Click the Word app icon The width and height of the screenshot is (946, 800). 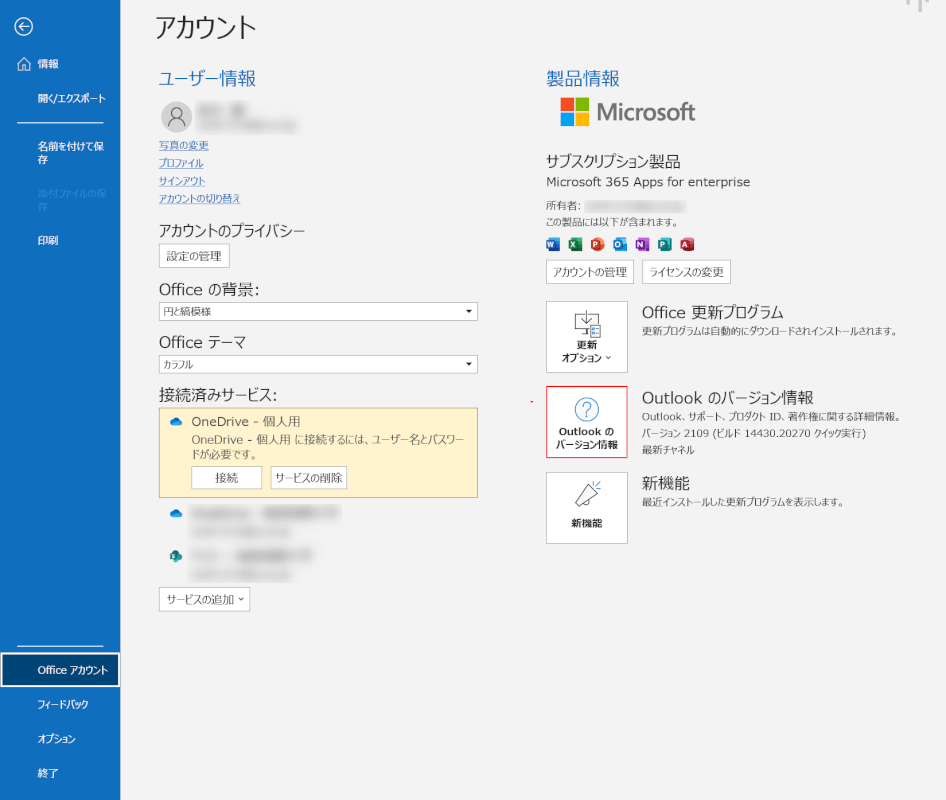[553, 244]
